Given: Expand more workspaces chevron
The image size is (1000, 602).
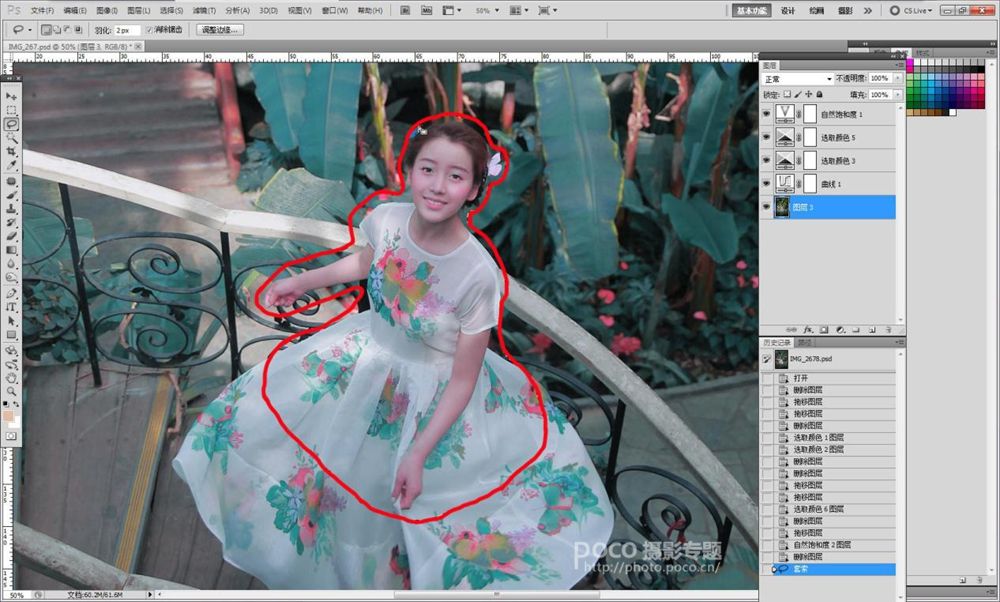Looking at the screenshot, I should point(868,10).
